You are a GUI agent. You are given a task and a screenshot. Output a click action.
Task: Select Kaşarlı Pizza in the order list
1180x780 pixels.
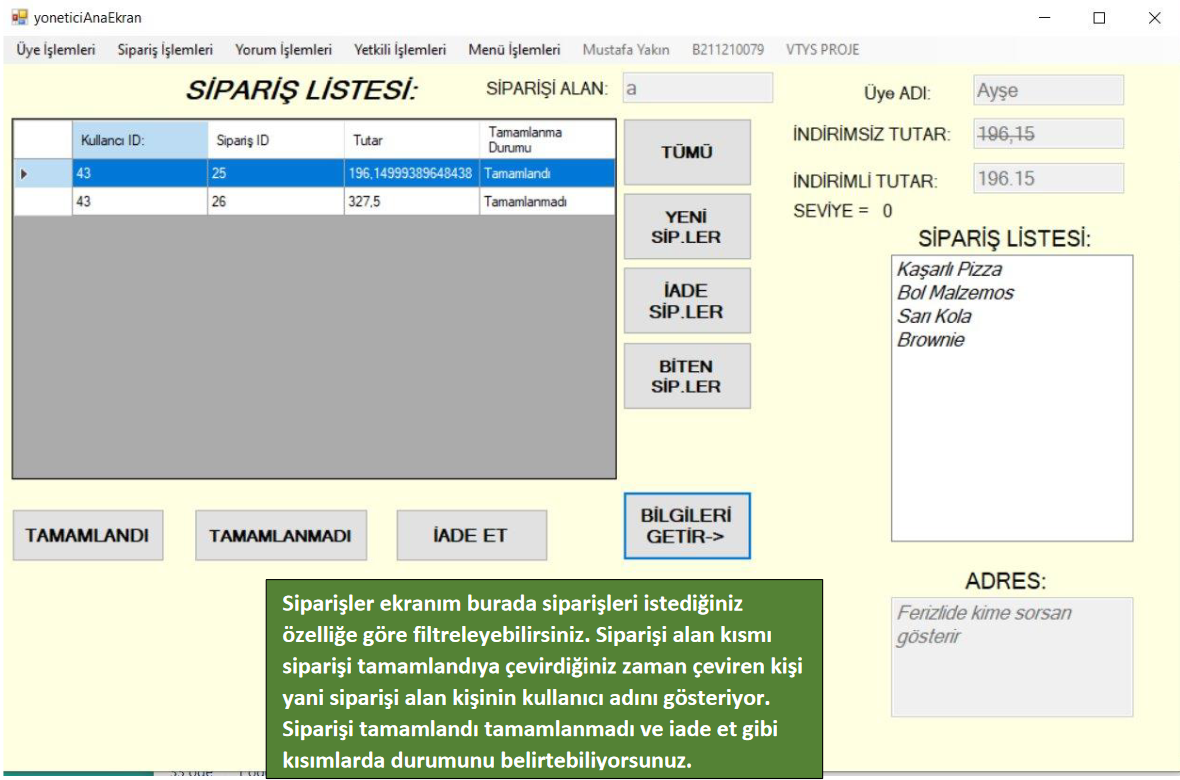click(x=949, y=270)
